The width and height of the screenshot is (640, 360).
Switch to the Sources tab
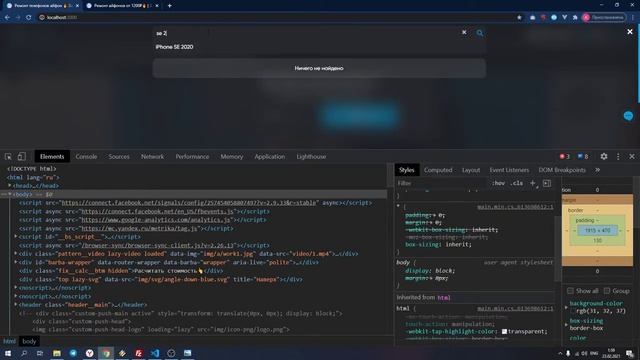(x=119, y=156)
